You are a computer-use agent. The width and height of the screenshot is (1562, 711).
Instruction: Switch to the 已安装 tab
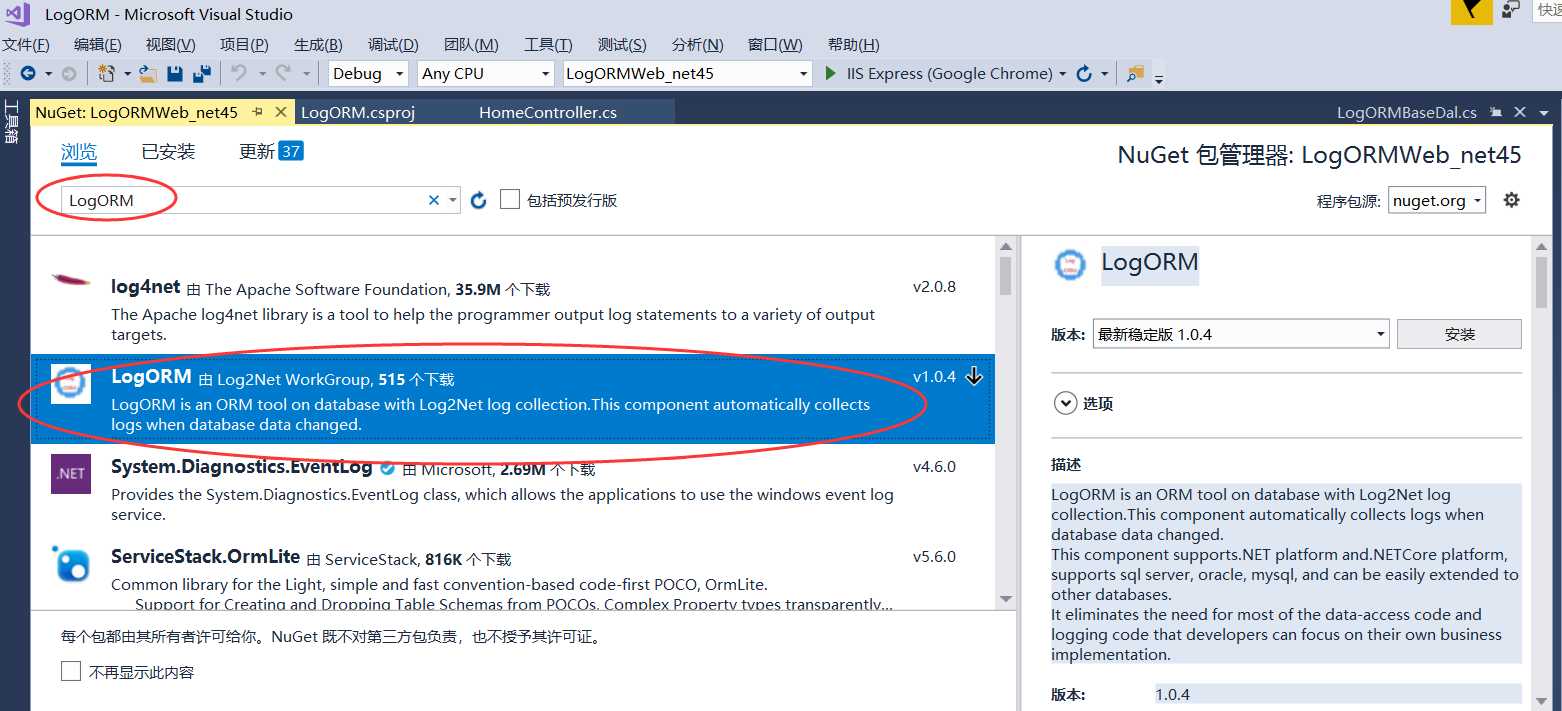(x=167, y=151)
